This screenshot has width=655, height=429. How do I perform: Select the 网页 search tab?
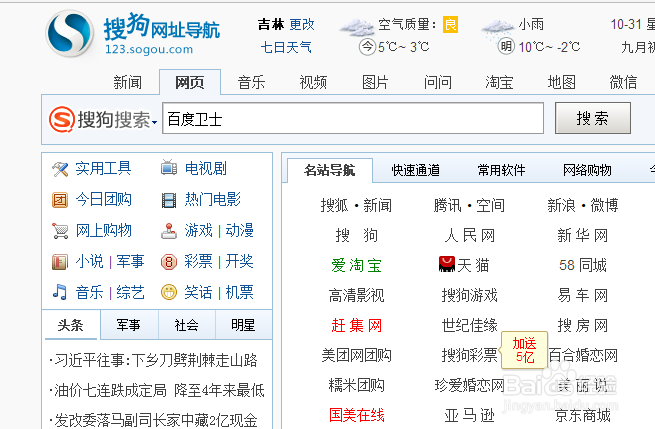[x=190, y=82]
